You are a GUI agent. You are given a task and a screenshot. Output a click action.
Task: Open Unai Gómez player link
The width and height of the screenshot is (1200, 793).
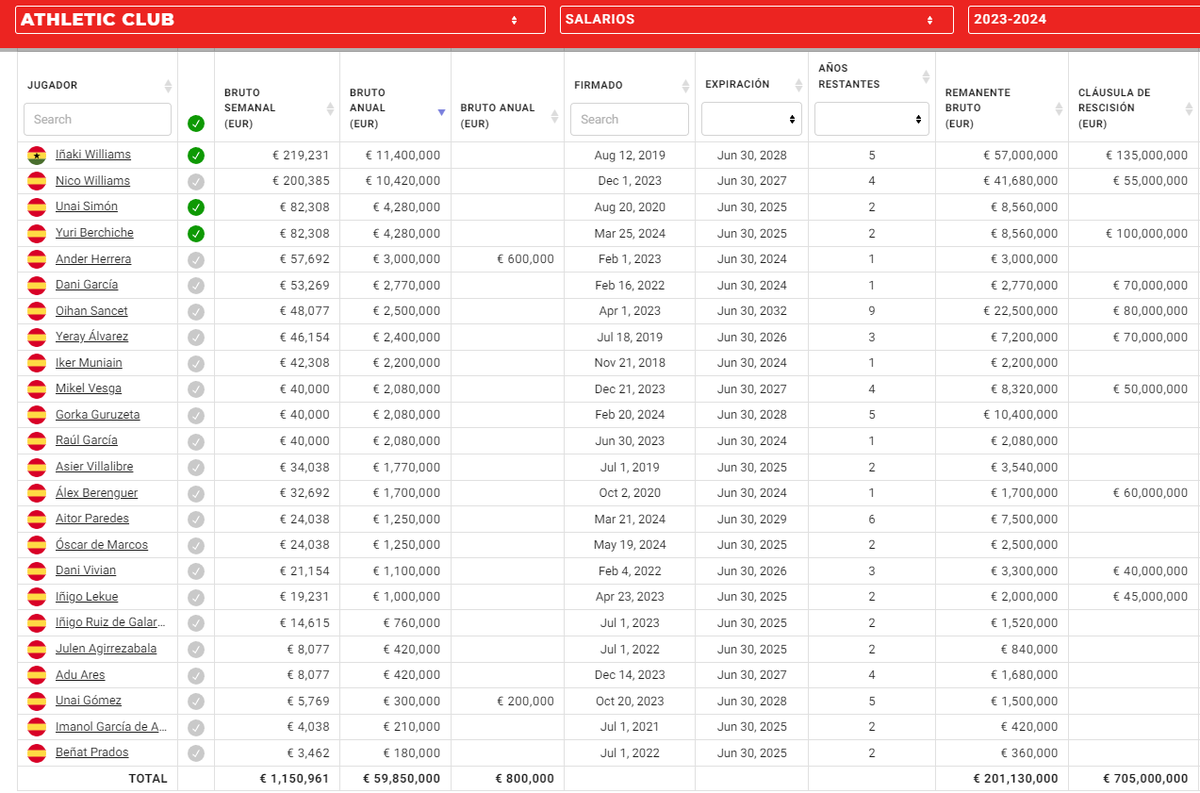coord(89,701)
